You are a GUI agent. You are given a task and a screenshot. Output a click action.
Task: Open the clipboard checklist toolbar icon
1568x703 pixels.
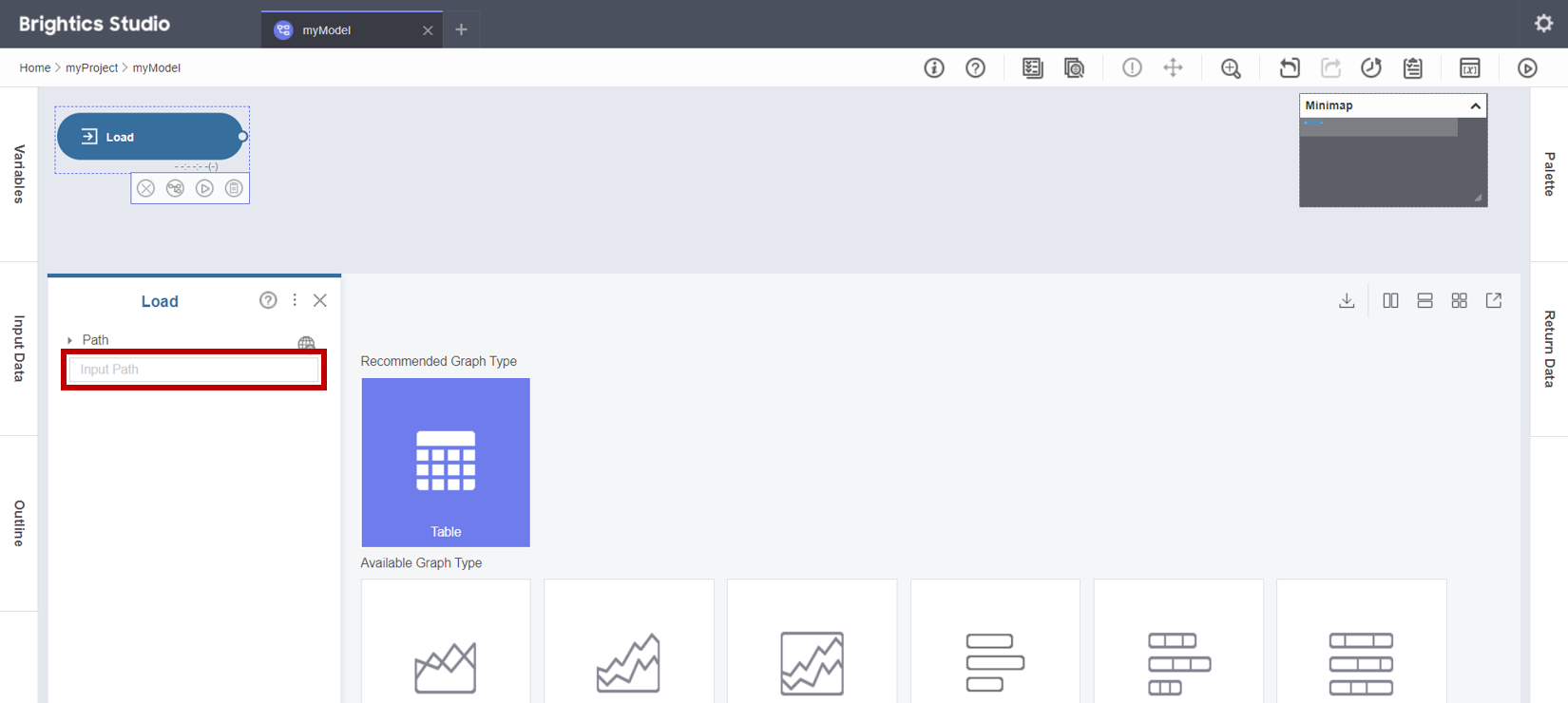[1413, 67]
